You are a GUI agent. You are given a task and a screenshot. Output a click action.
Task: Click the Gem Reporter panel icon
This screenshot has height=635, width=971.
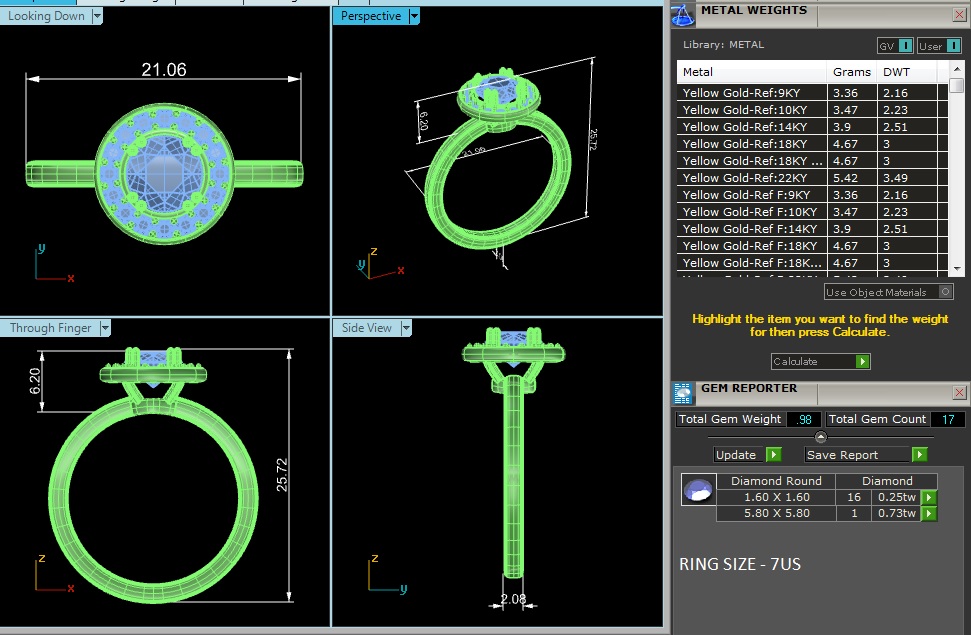(682, 392)
